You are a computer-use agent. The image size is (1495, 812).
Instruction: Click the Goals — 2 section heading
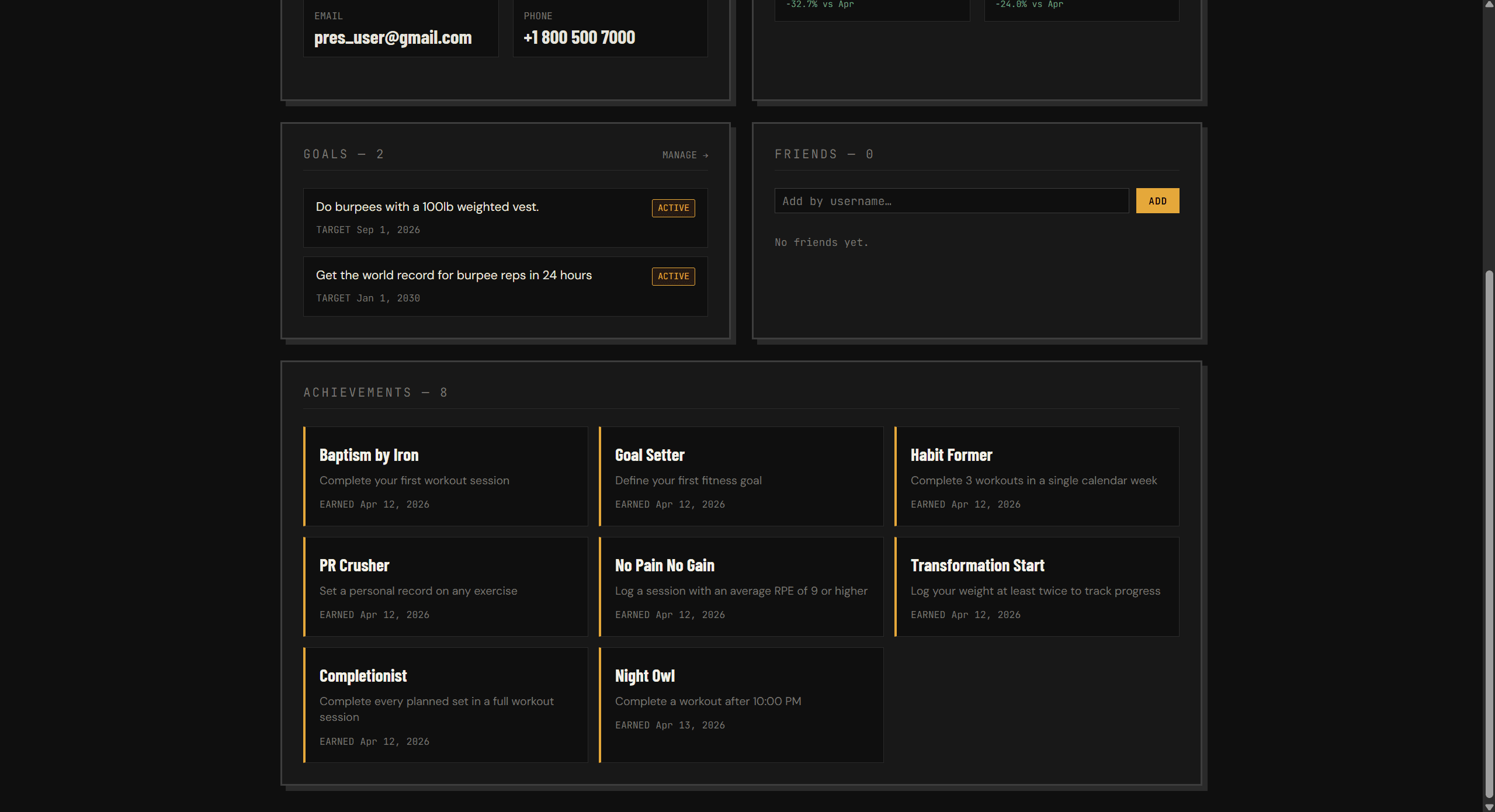344,154
